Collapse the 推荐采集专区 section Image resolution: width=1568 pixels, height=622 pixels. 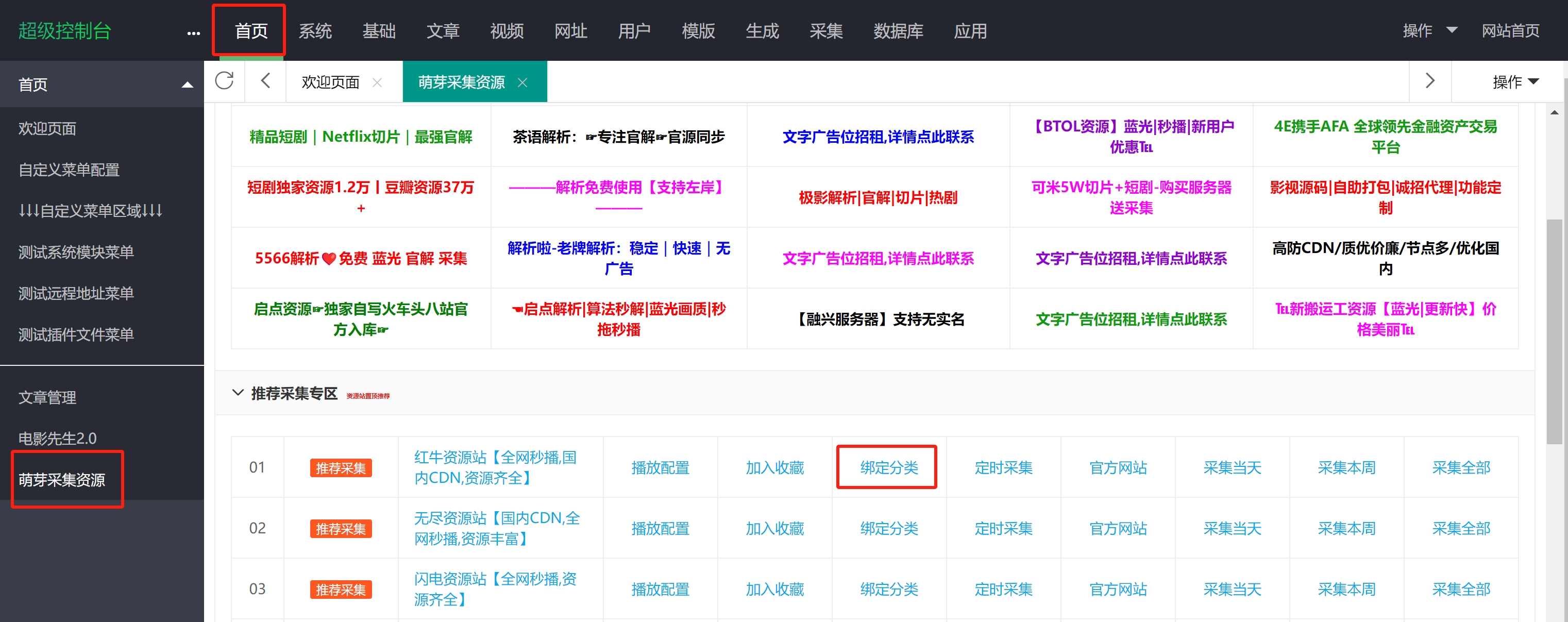(x=238, y=393)
